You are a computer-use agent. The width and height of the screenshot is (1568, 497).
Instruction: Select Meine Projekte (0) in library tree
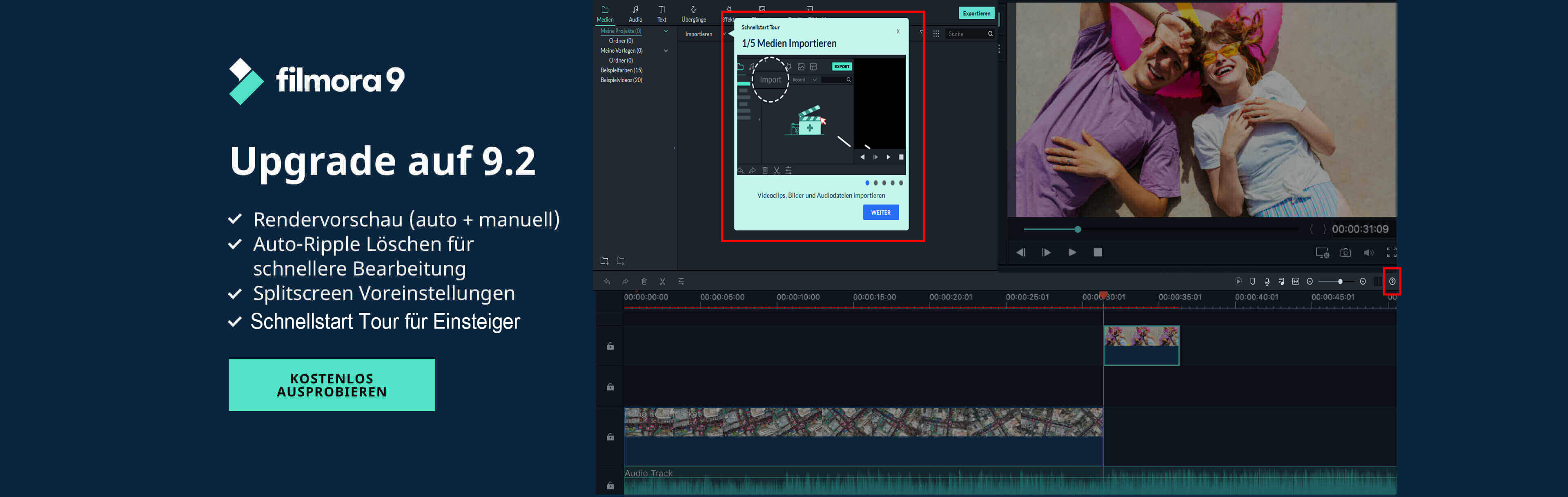(620, 31)
